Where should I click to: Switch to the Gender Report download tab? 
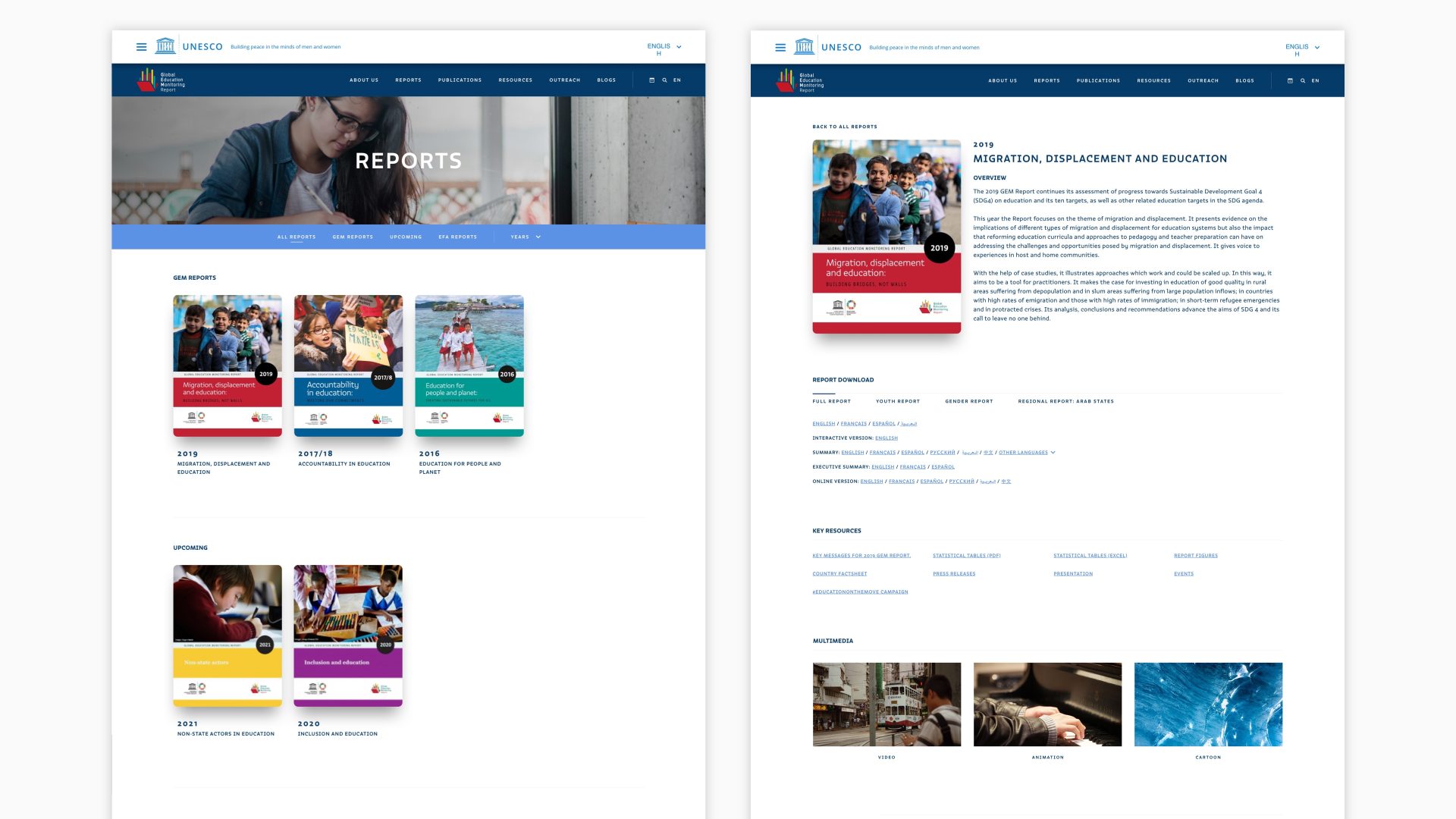coord(968,402)
